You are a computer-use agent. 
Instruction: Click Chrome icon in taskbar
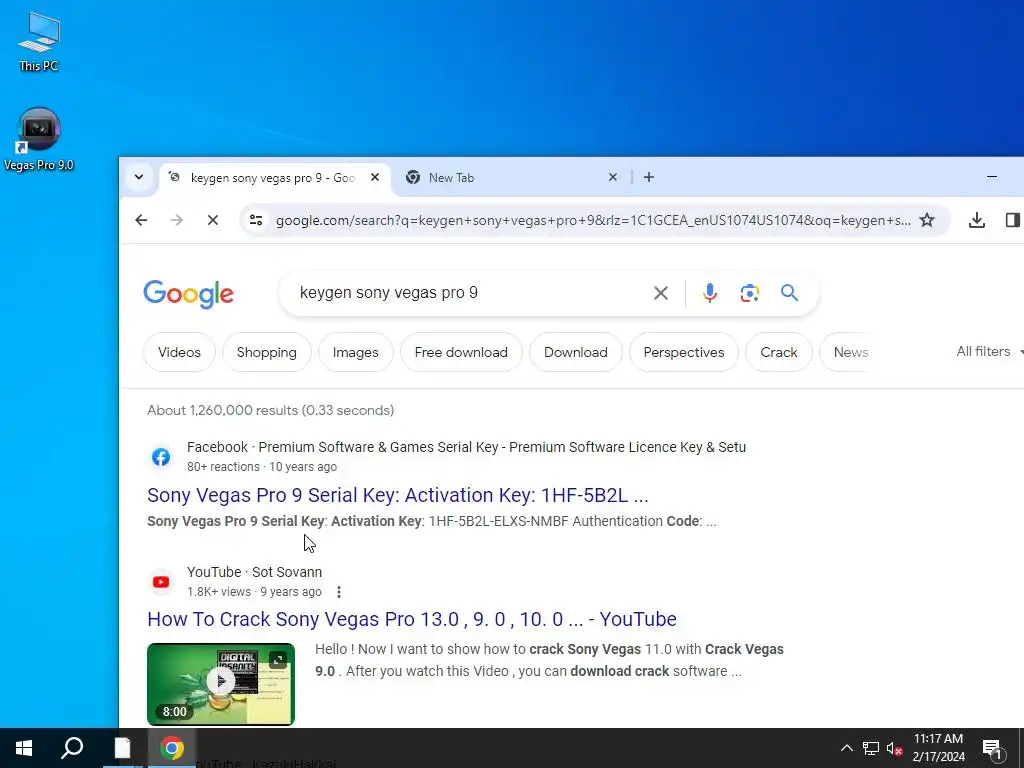[172, 748]
